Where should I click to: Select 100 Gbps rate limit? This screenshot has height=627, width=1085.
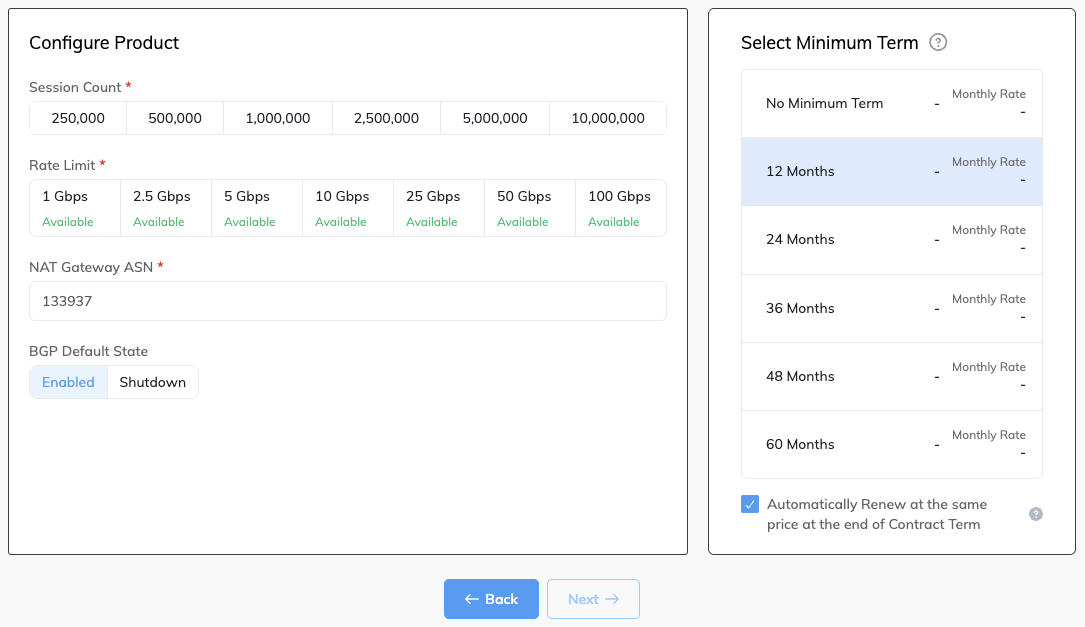point(620,208)
